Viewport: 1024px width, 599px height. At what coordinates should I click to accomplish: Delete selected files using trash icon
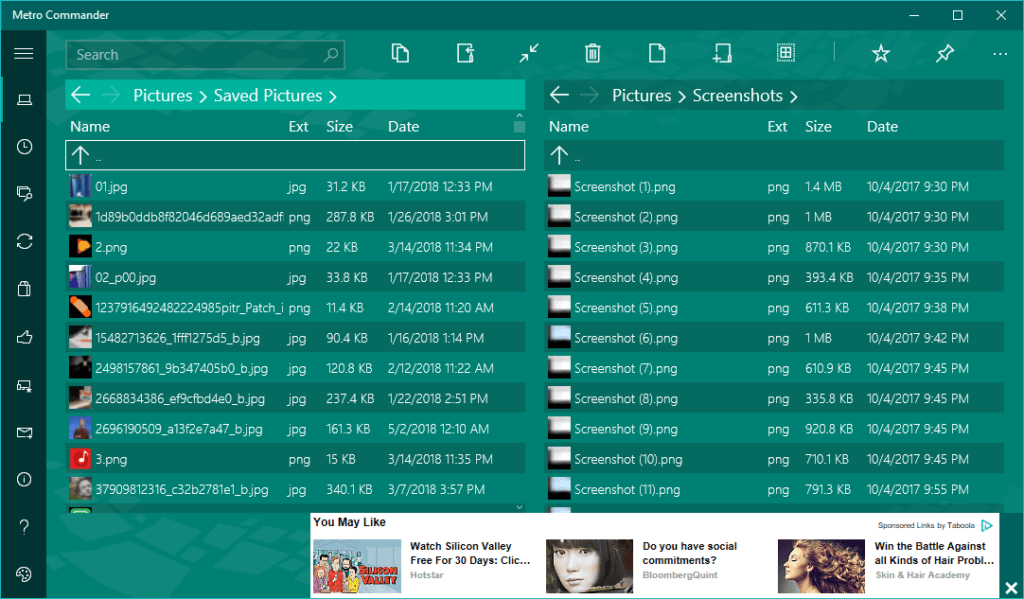[x=592, y=53]
